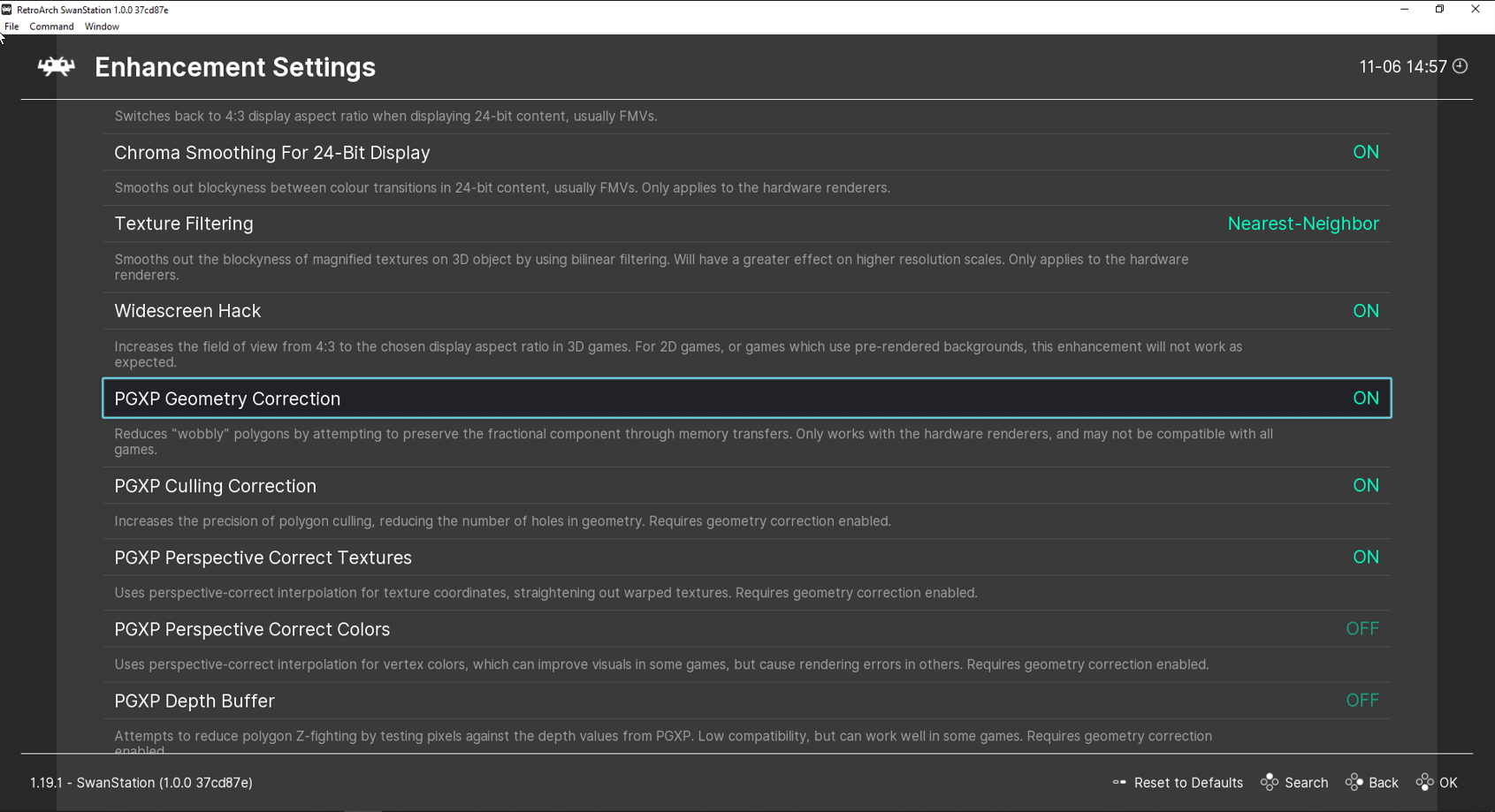Click the OK gamepad icon
This screenshot has height=812, width=1495.
(1425, 782)
